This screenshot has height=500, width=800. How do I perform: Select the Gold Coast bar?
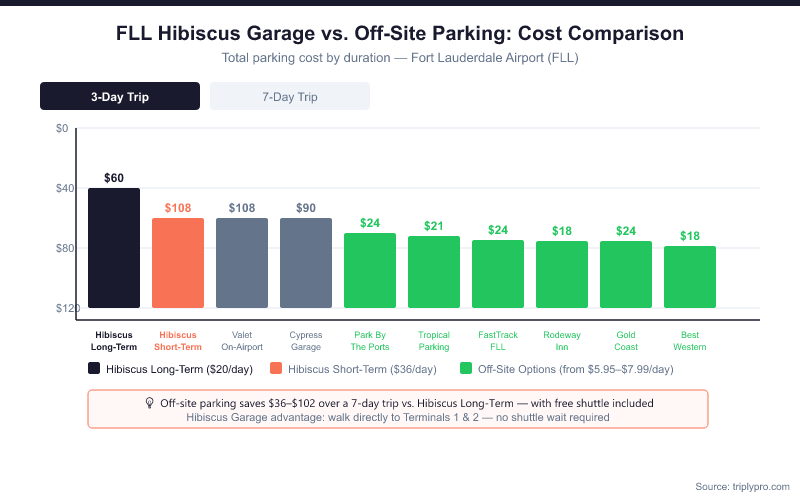(626, 274)
